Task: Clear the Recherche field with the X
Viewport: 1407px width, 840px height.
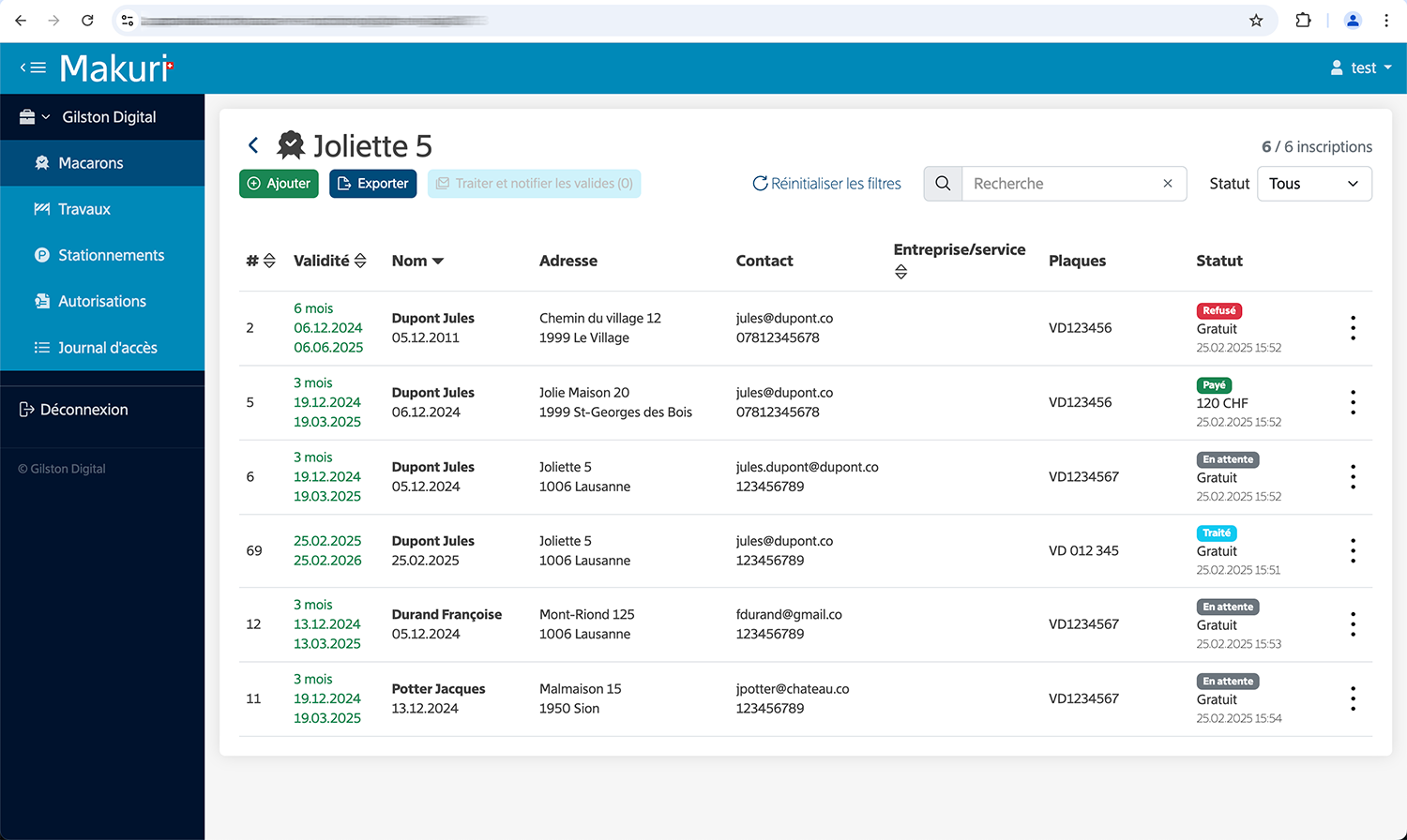Action: tap(1168, 184)
